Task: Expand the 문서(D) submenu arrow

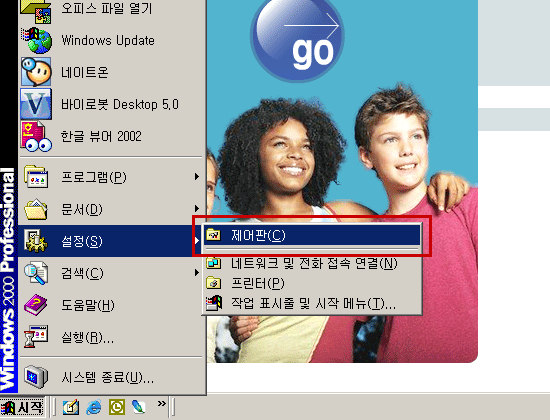Action: point(197,209)
